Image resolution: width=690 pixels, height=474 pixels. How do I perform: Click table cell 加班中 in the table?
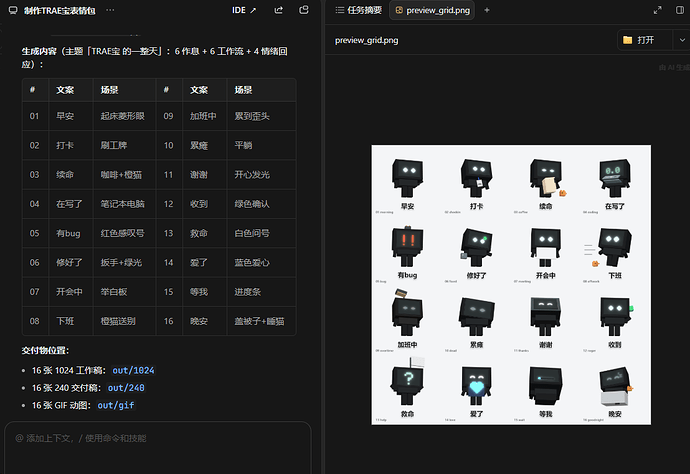point(203,116)
